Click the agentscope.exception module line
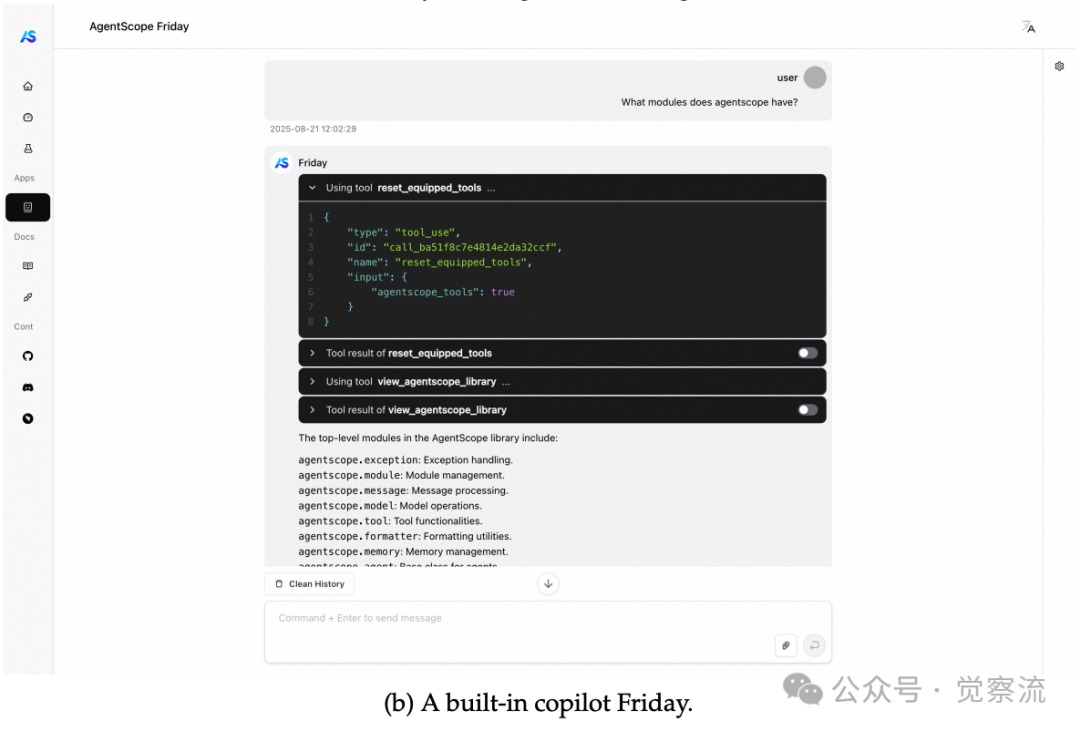 [x=406, y=460]
